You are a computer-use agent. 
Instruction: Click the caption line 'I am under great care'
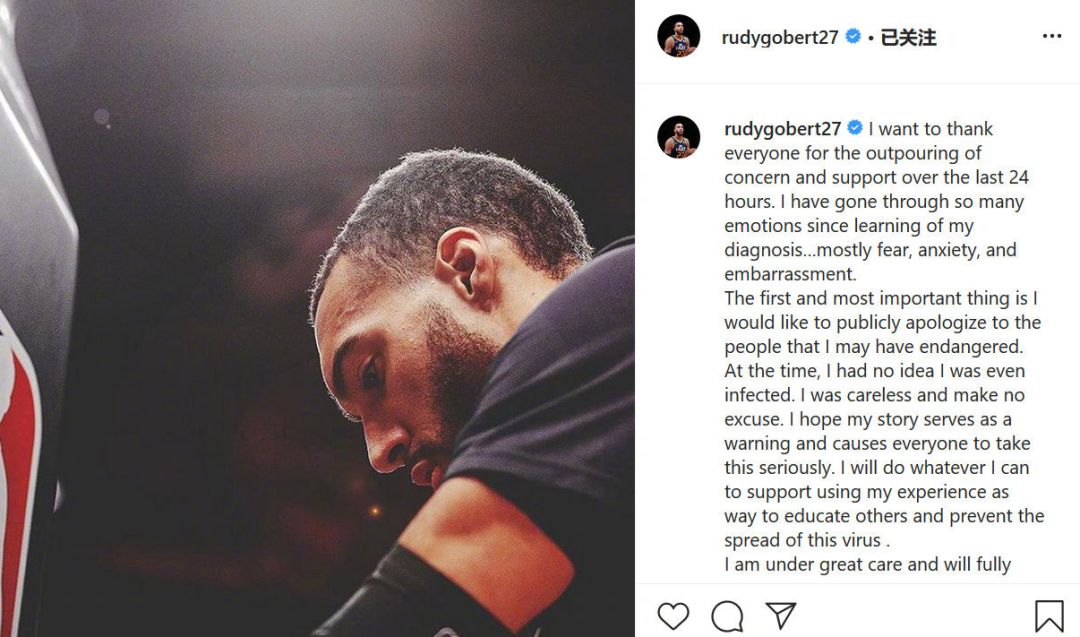(x=867, y=565)
